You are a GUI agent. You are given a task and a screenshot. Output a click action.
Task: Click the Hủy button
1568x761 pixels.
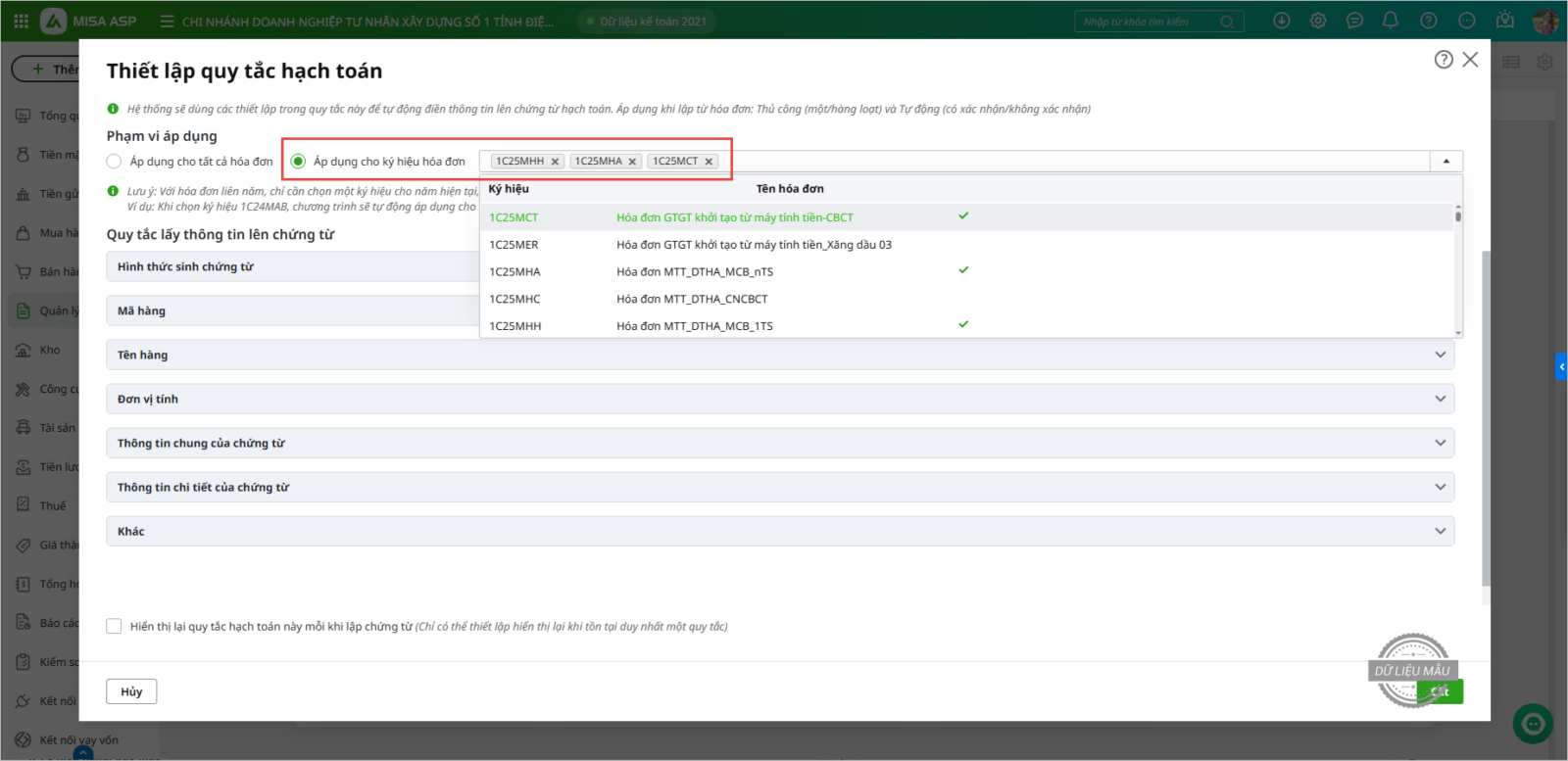click(131, 691)
